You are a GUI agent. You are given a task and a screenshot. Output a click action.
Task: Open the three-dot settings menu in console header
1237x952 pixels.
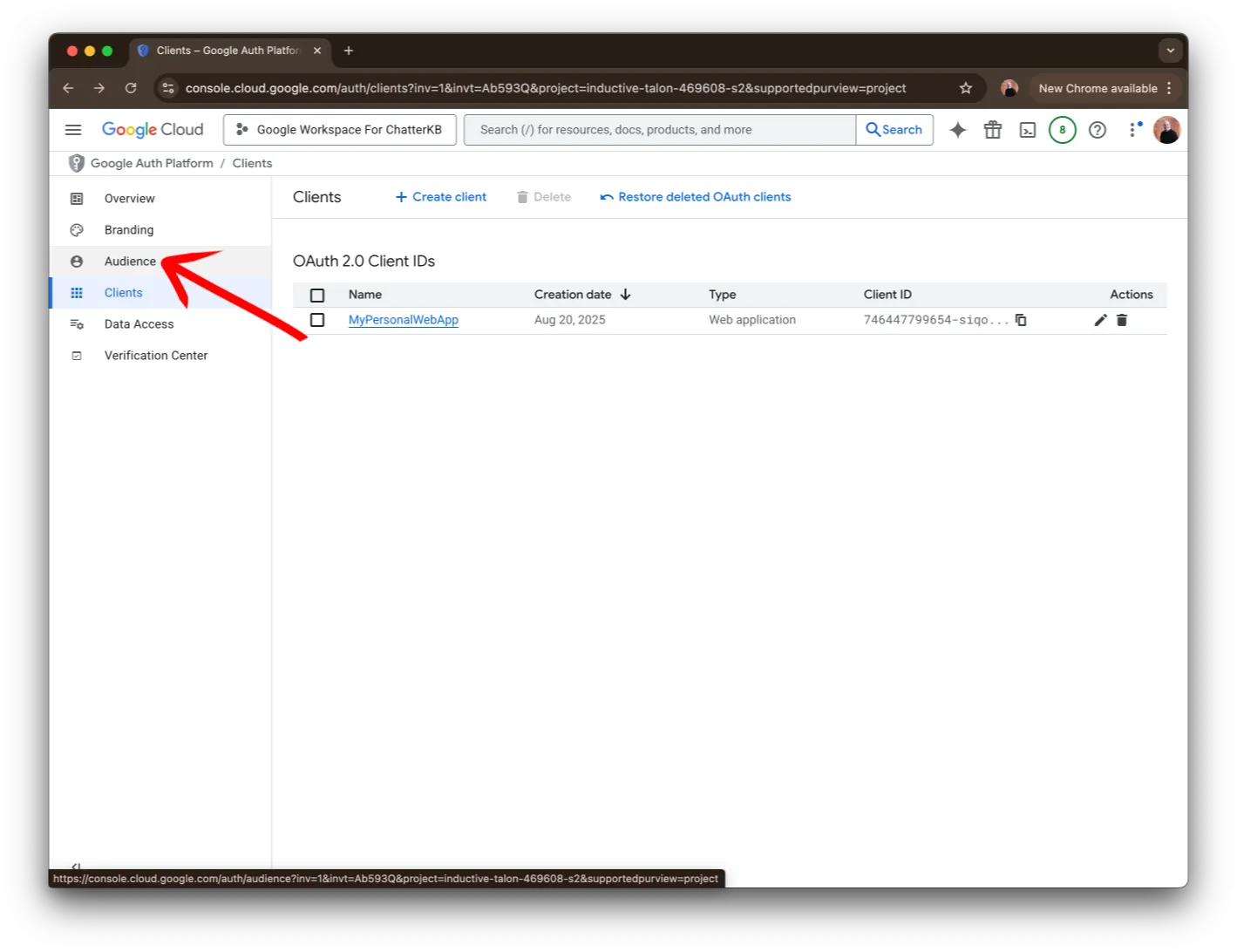pyautogui.click(x=1133, y=130)
